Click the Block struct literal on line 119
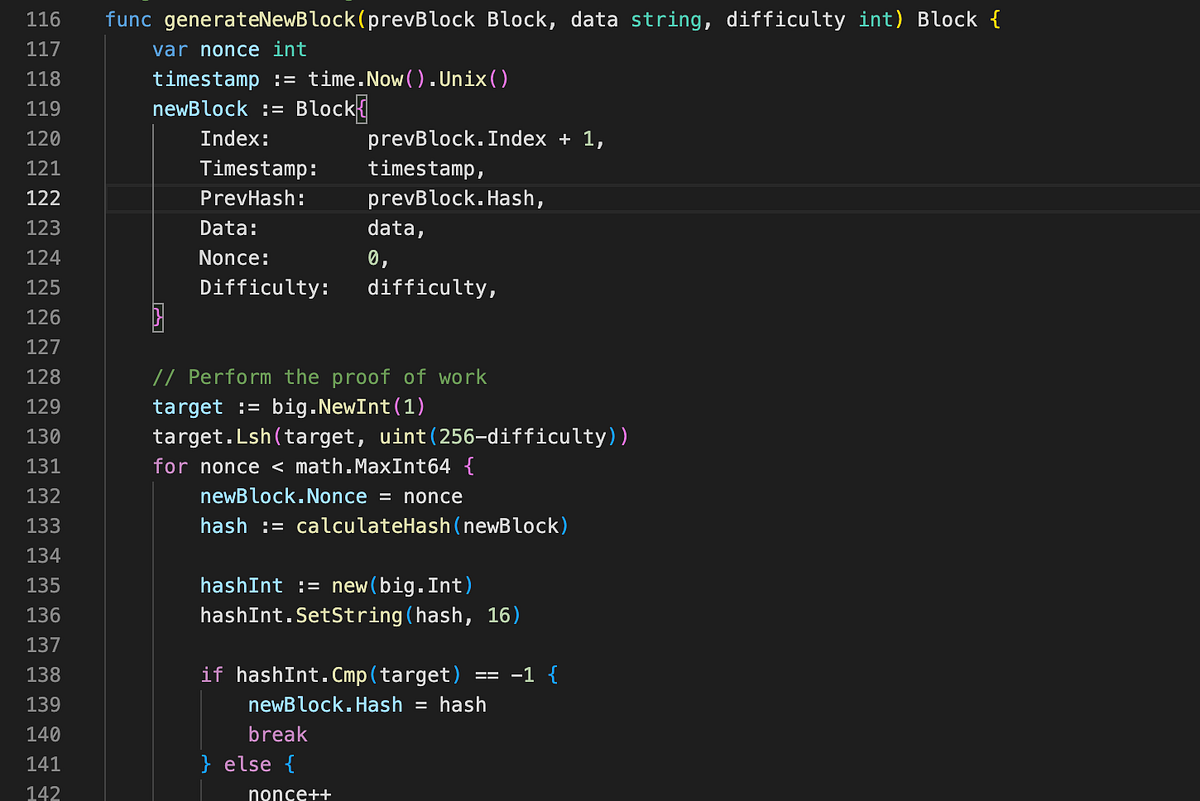The height and width of the screenshot is (801, 1200). click(x=328, y=109)
